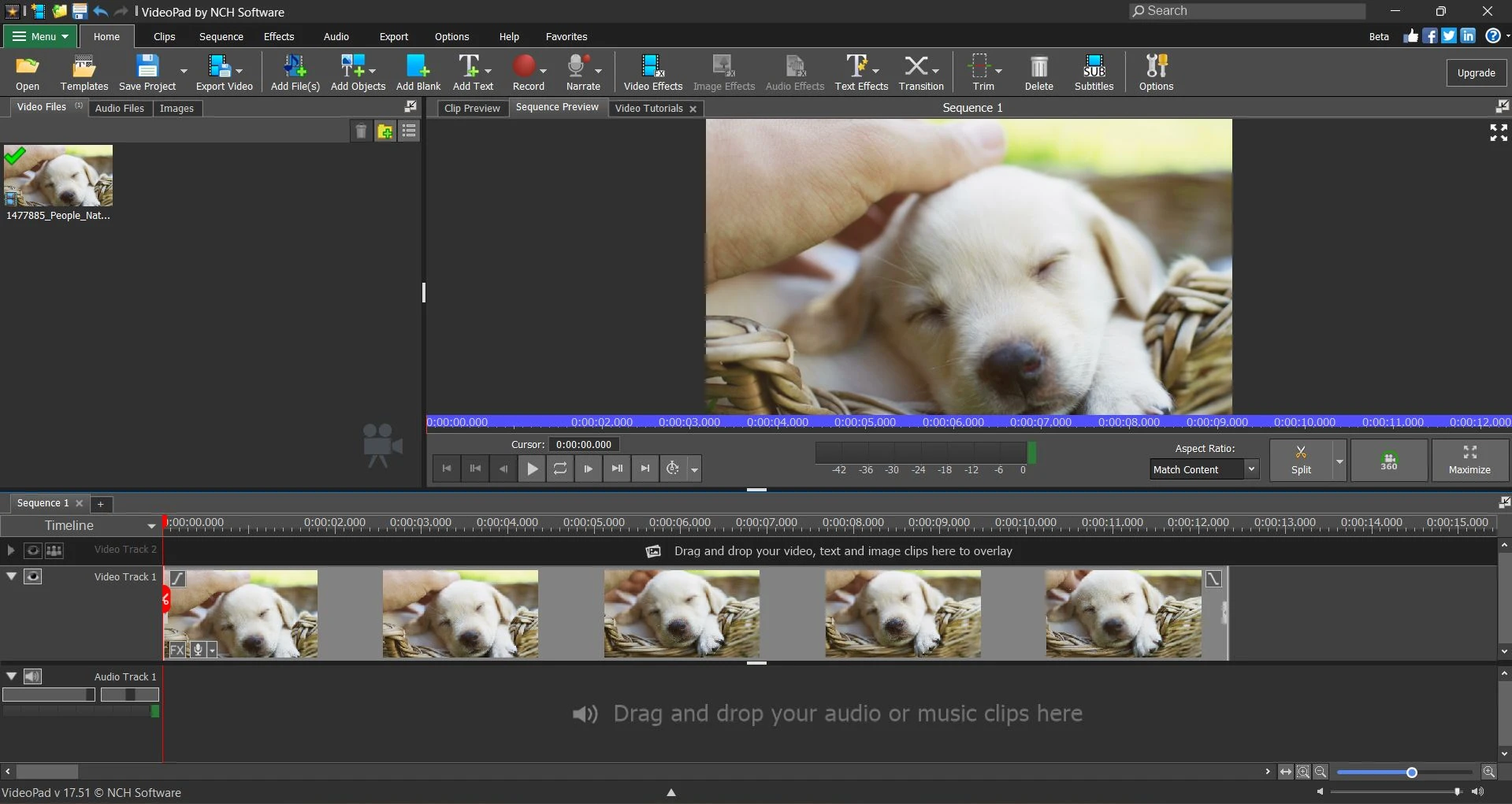Toggle loop playback button
The image size is (1512, 804).
click(x=560, y=469)
